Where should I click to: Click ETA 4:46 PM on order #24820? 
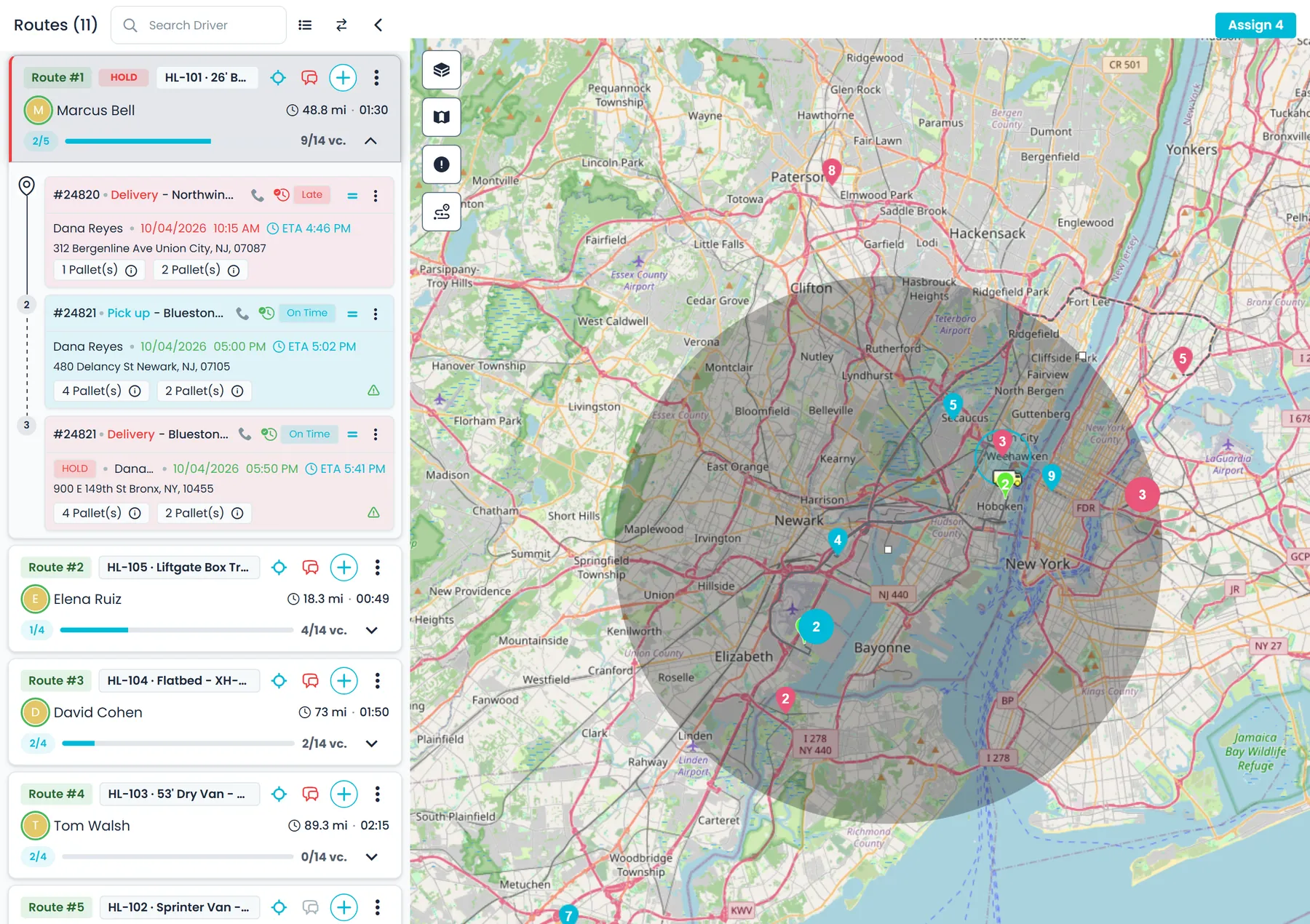click(309, 228)
